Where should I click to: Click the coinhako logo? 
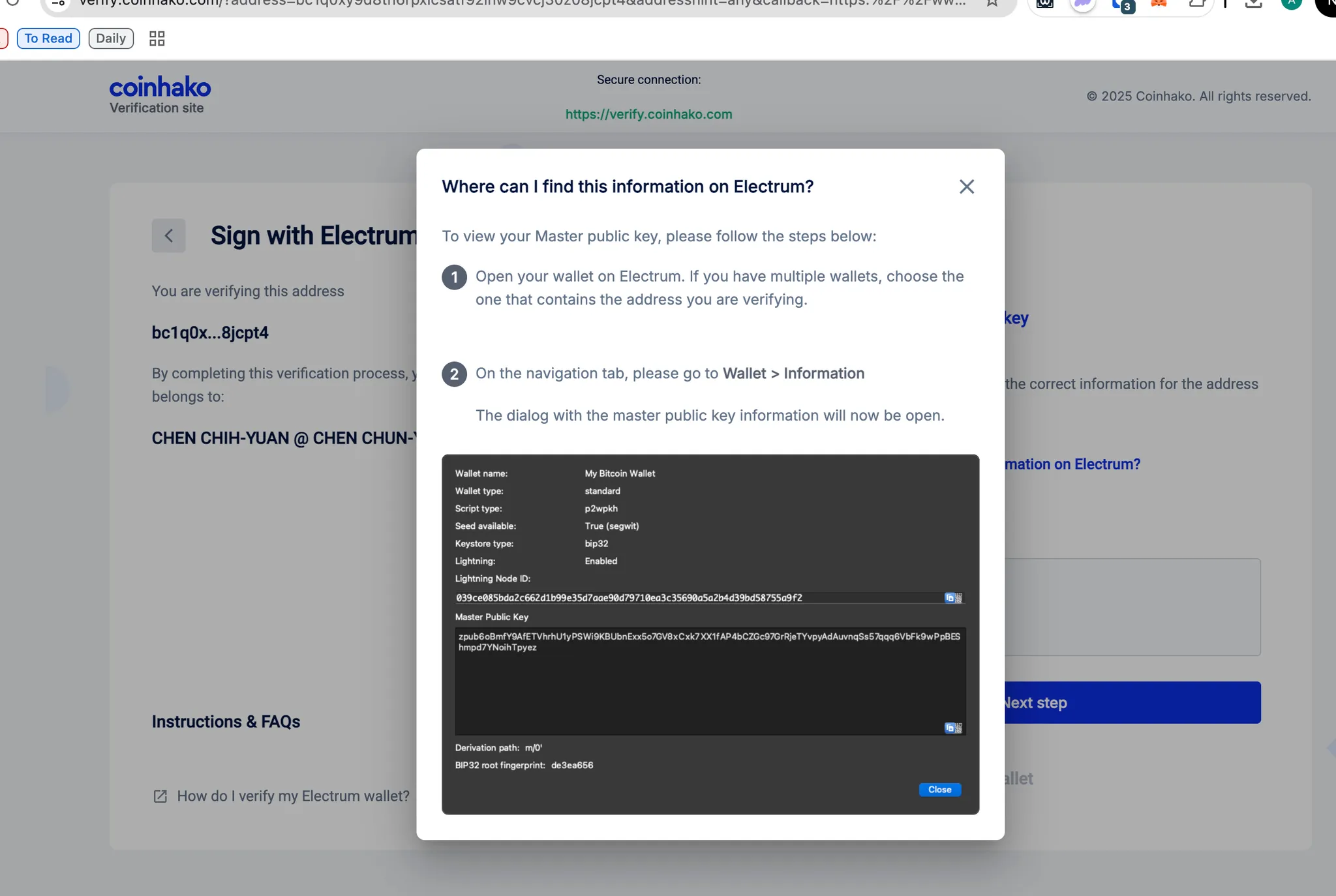(x=160, y=87)
